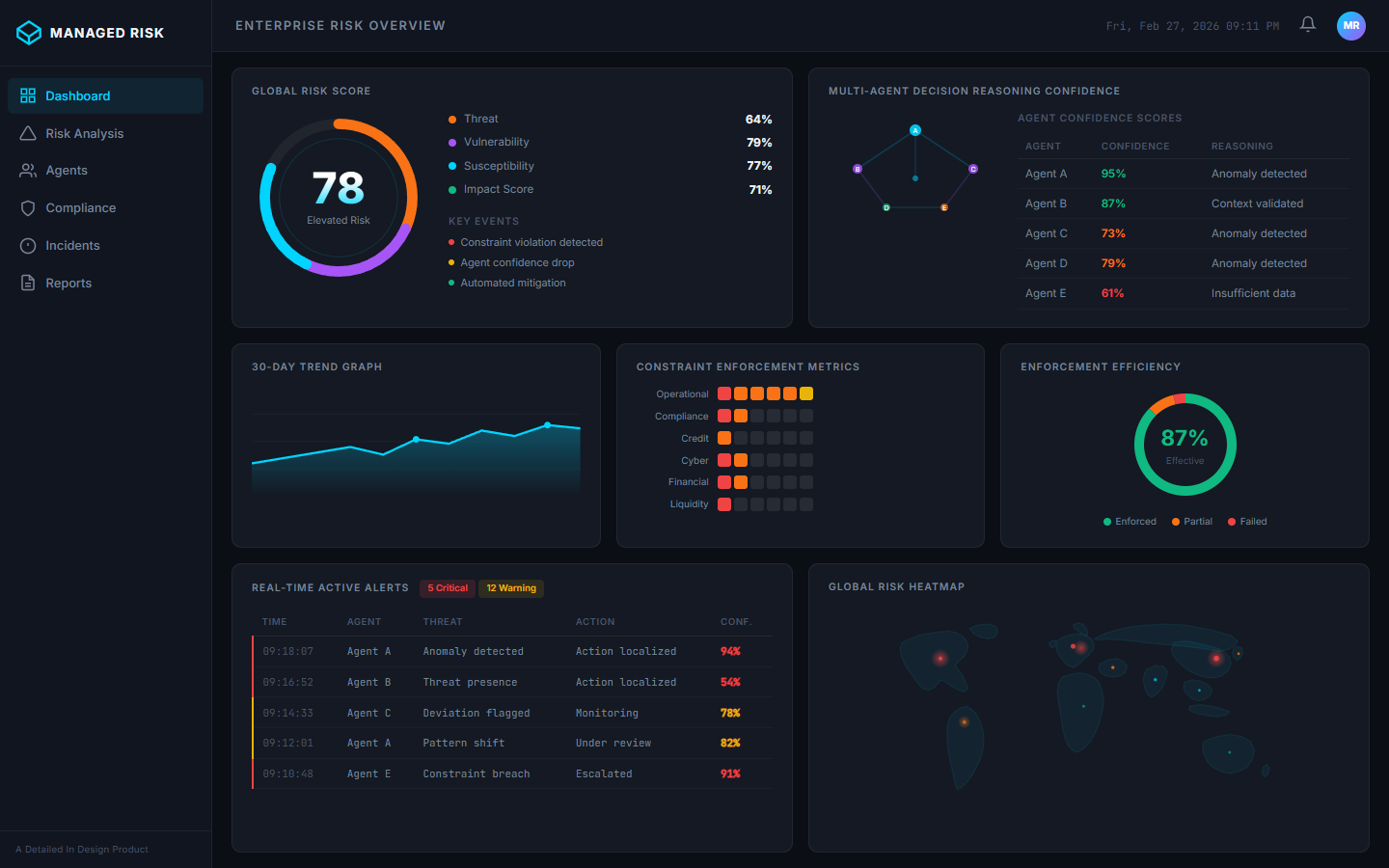
Task: Click Agent D 79% confidence row
Action: [x=1184, y=263]
